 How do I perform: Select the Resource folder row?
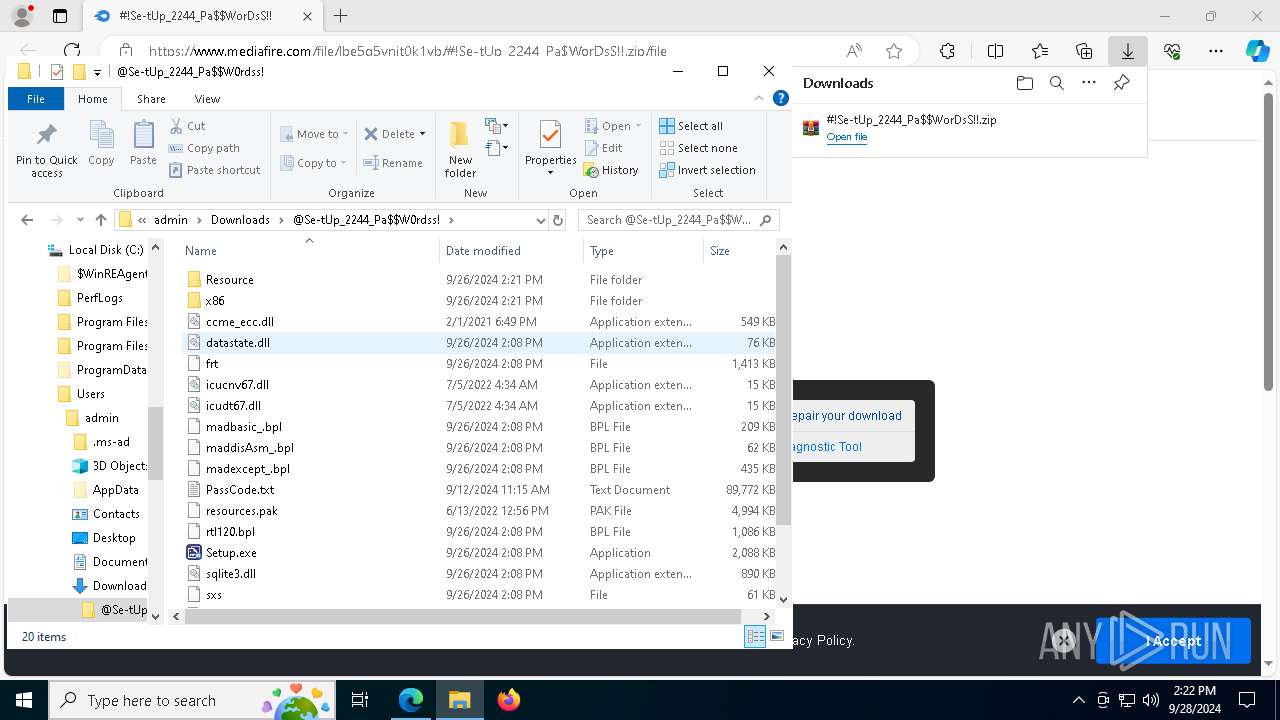(x=229, y=280)
